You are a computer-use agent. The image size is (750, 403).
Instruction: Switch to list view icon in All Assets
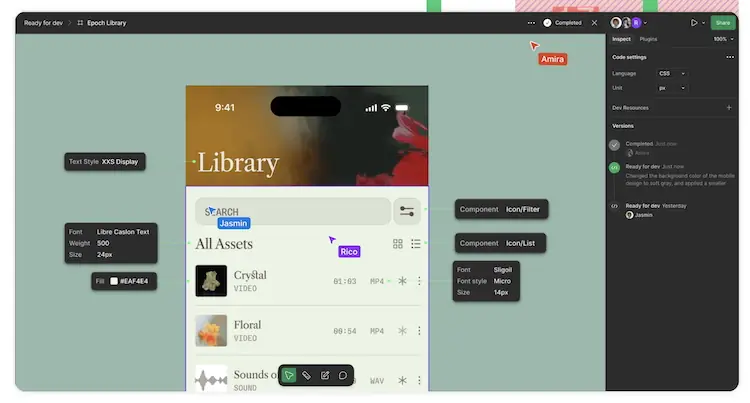point(415,244)
